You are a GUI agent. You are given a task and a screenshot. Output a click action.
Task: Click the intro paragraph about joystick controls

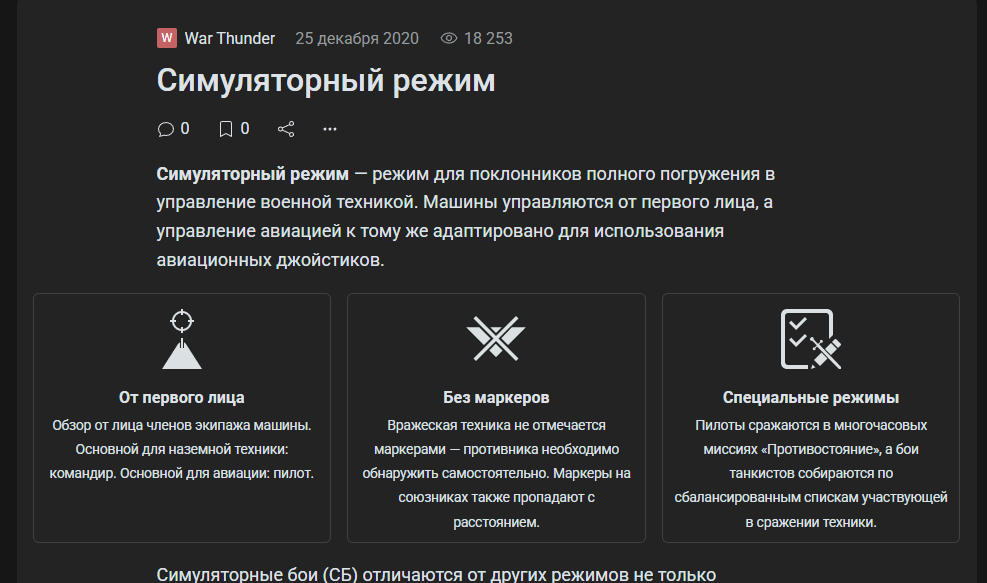(465, 217)
